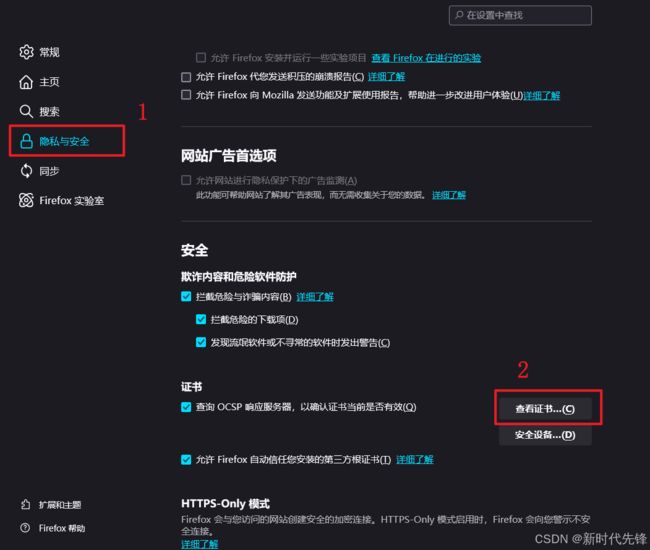
Task: Click the 查看证书 button
Action: coord(545,409)
